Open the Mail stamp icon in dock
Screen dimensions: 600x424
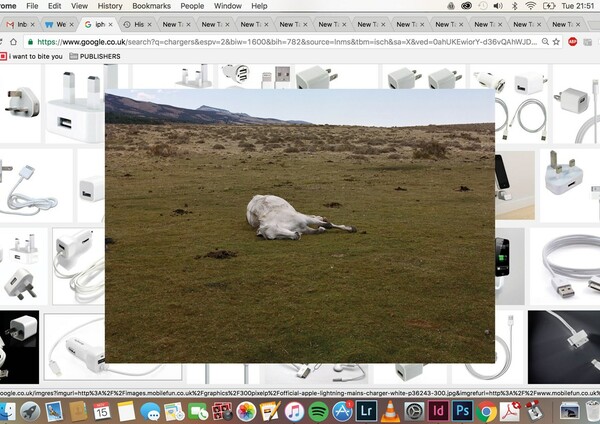tap(54, 411)
